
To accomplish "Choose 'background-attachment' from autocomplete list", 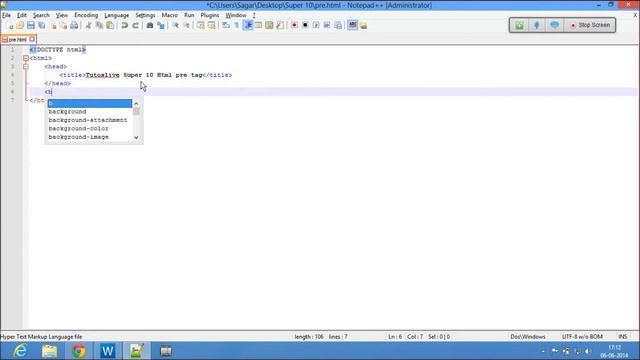I will tap(90, 120).
